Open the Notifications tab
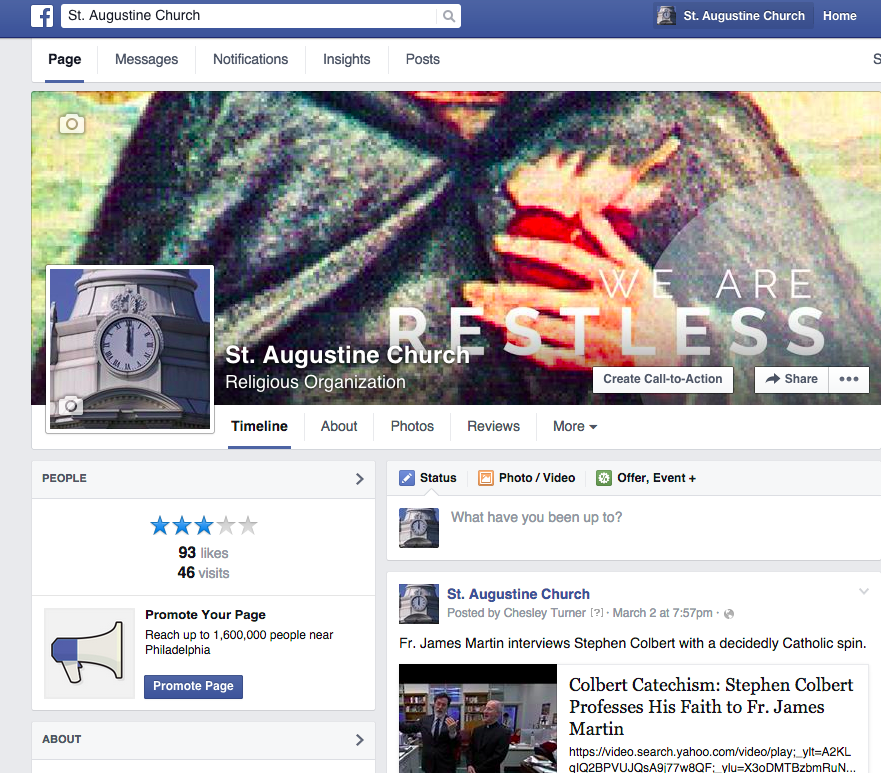881x773 pixels. tap(251, 60)
